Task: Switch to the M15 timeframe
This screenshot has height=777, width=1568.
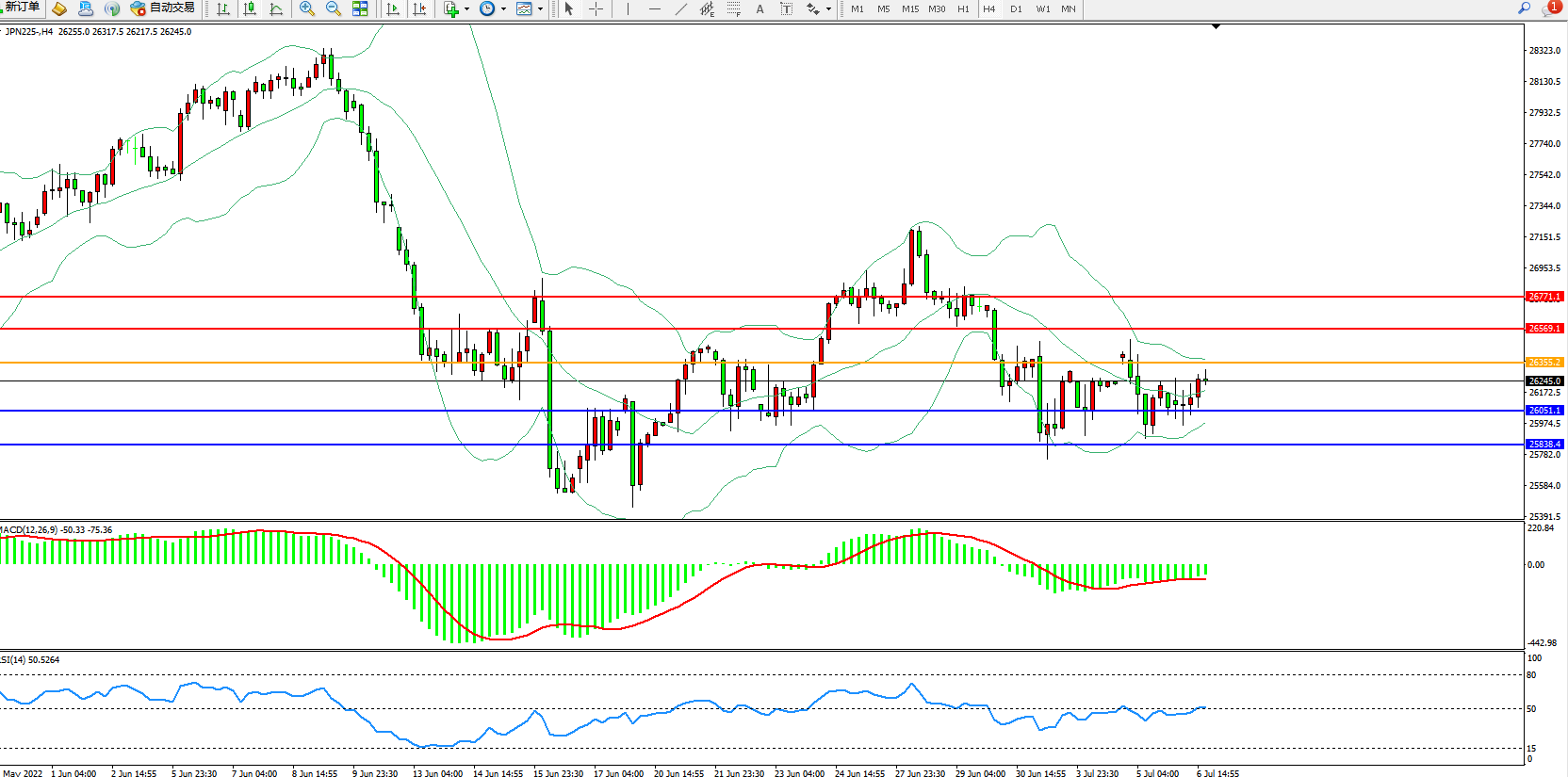Action: tap(909, 9)
